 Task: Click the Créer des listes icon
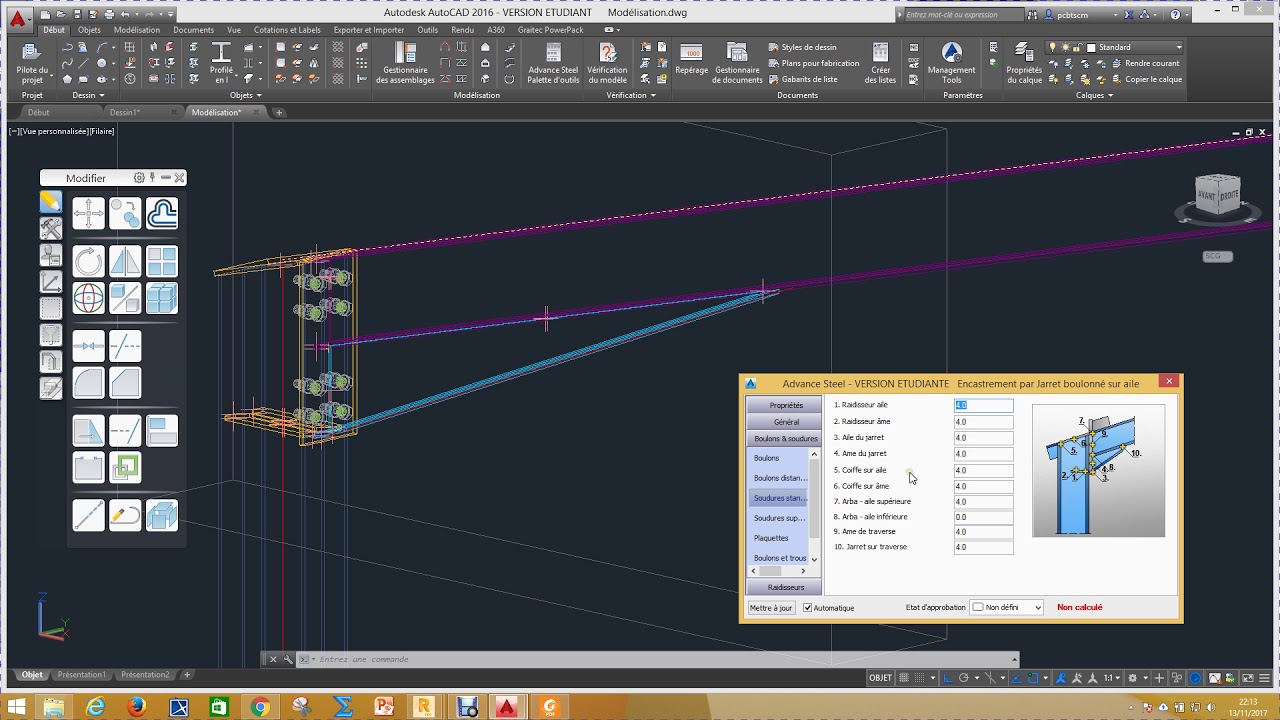[880, 53]
